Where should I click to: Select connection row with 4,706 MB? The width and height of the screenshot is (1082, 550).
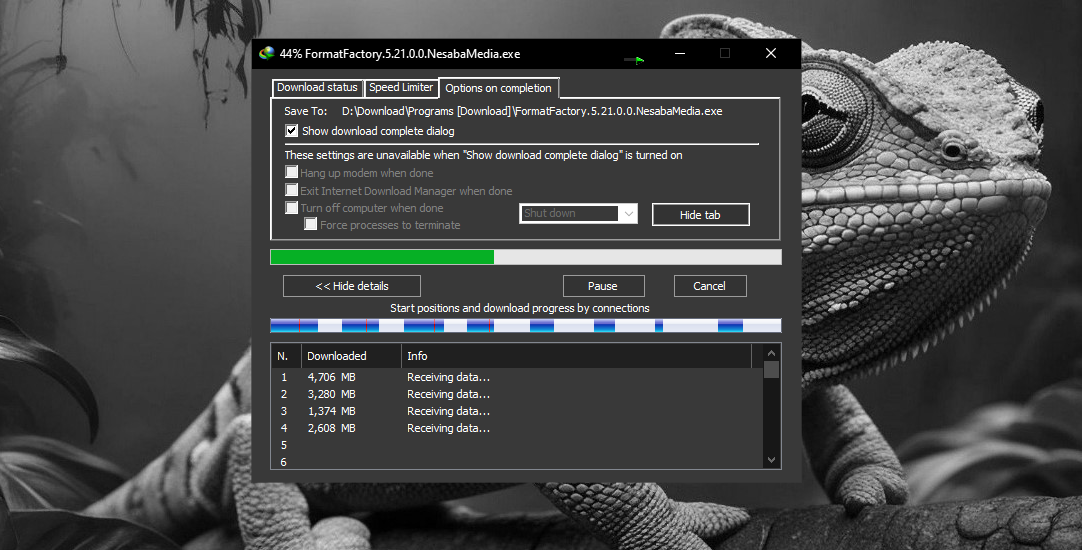[518, 377]
